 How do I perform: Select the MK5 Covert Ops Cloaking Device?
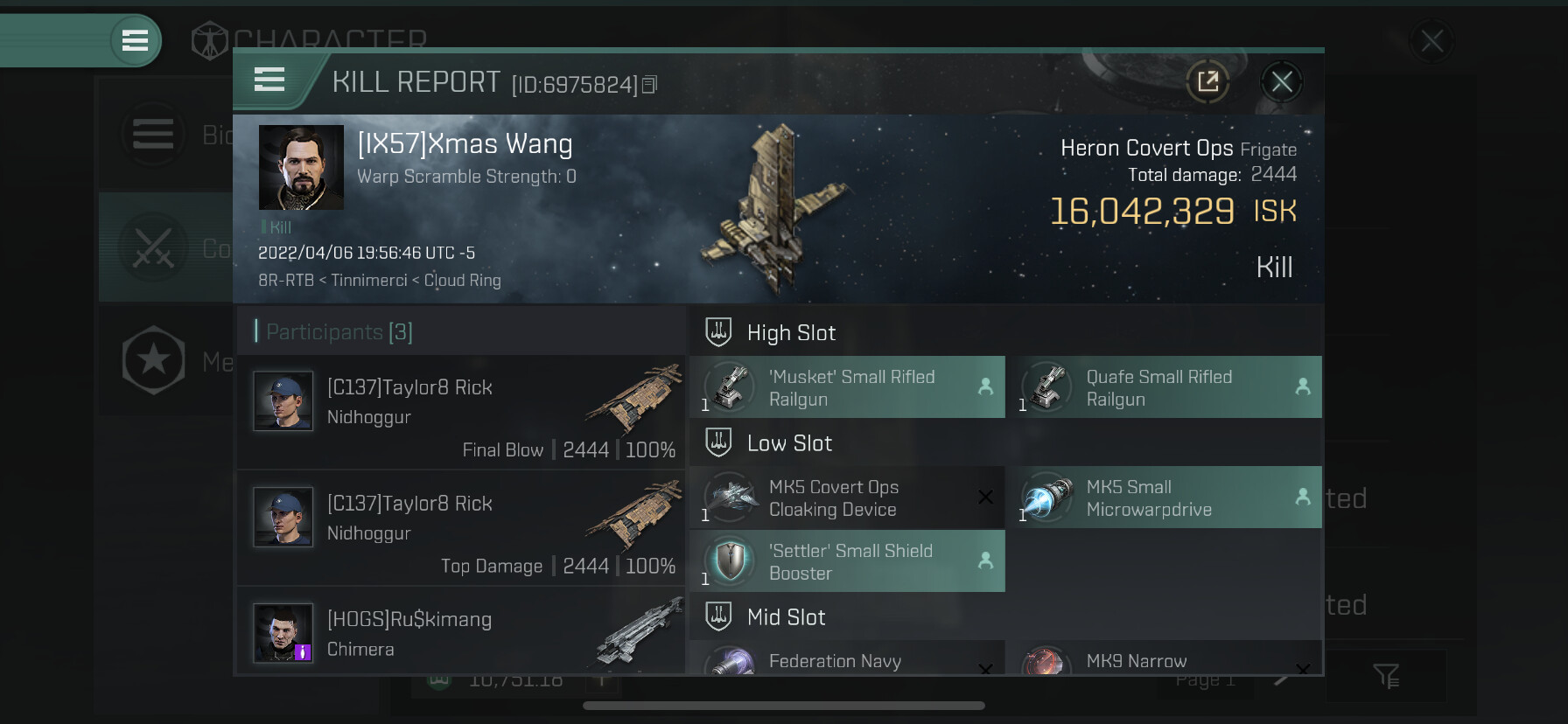tap(848, 498)
